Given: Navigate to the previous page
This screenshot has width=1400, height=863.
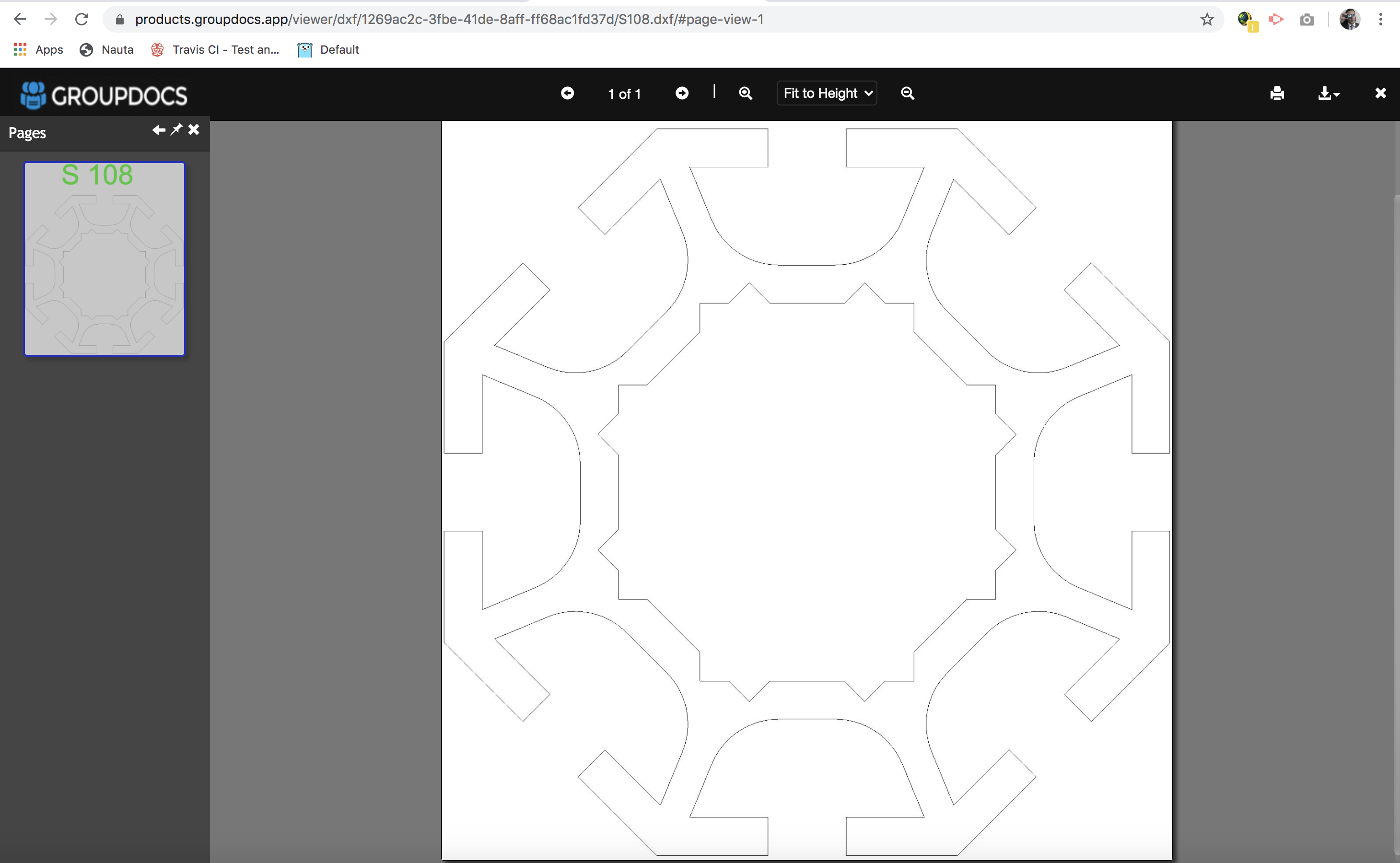Looking at the screenshot, I should pos(567,93).
